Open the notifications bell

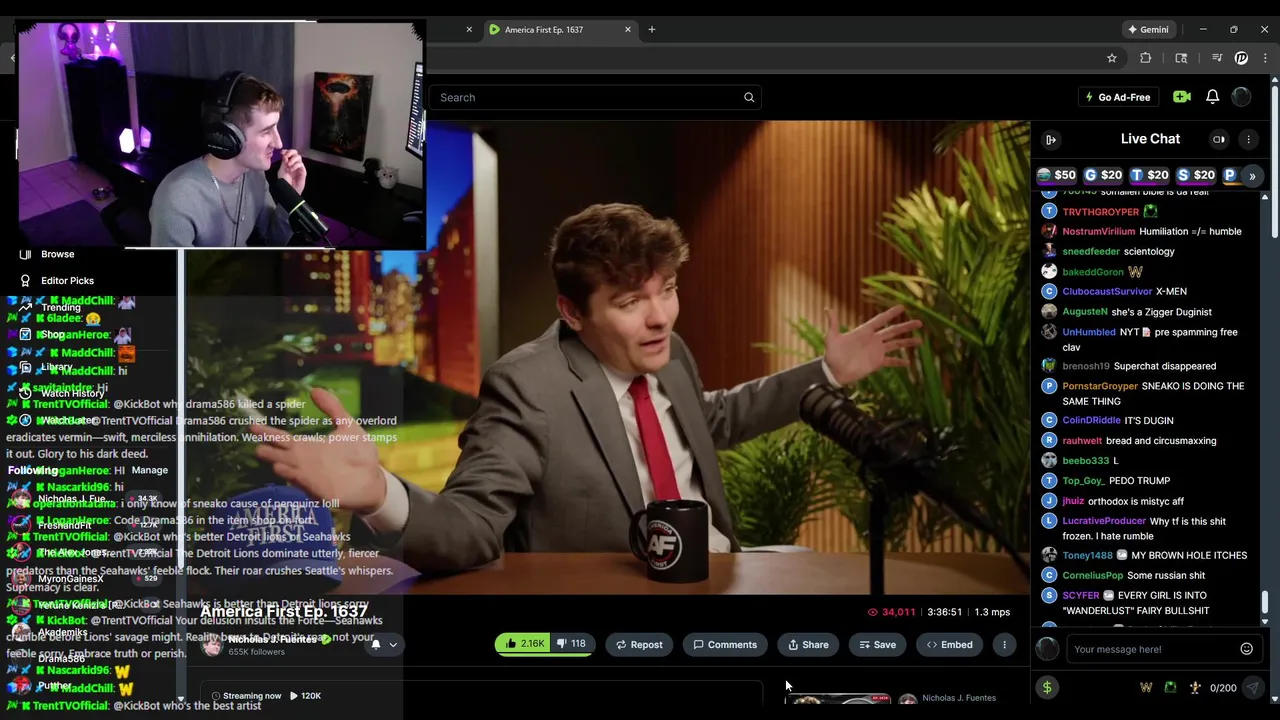point(1212,97)
